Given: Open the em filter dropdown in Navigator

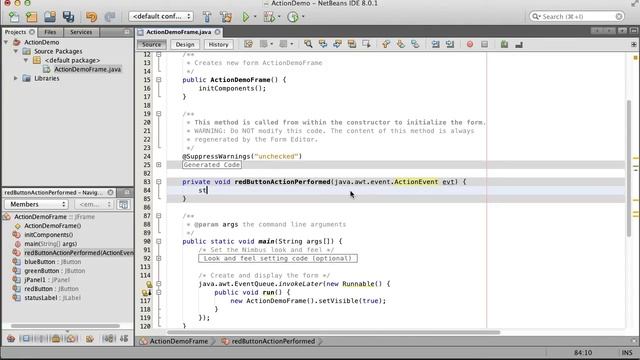Looking at the screenshot, I should tap(94, 204).
